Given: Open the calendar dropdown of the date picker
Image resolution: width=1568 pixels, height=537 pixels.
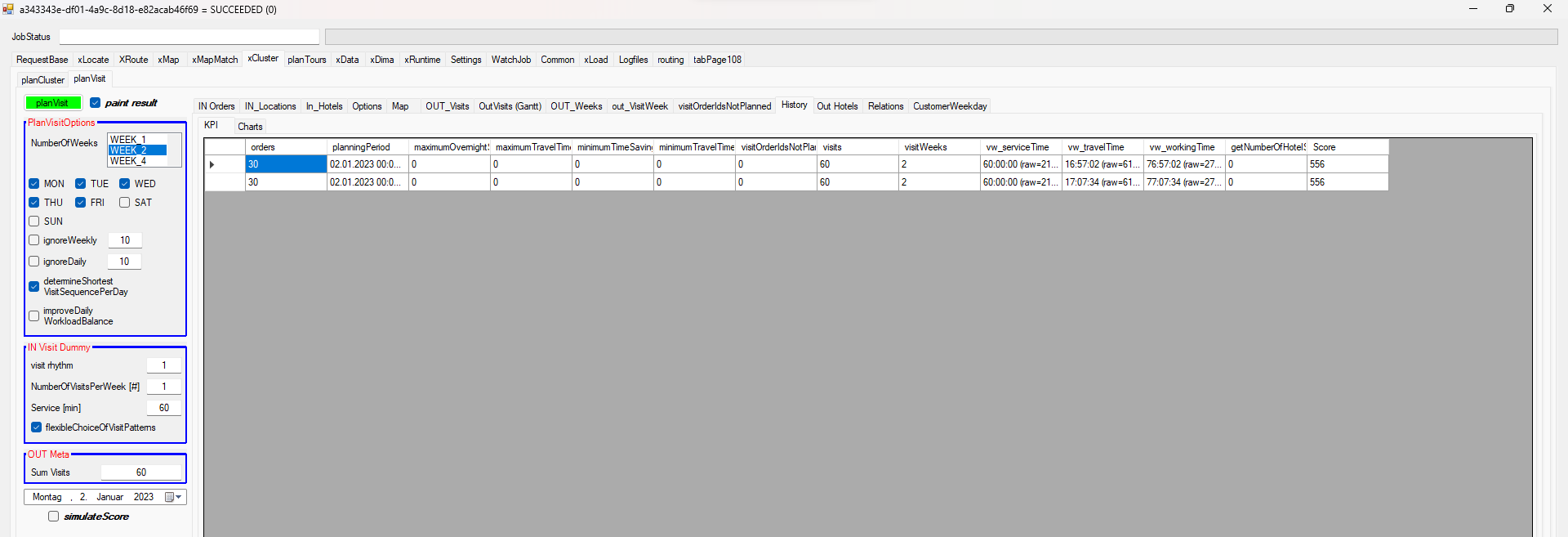Looking at the screenshot, I should point(173,497).
